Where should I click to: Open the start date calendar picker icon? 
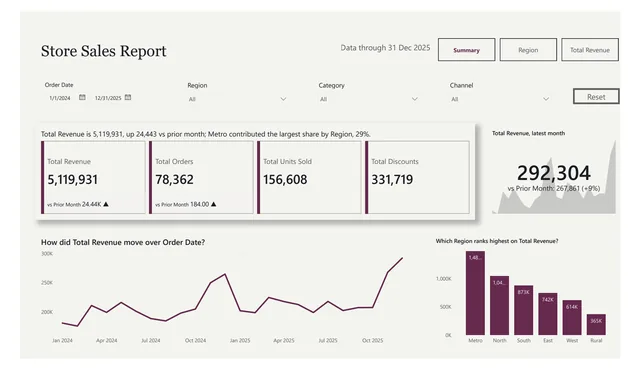[x=82, y=97]
